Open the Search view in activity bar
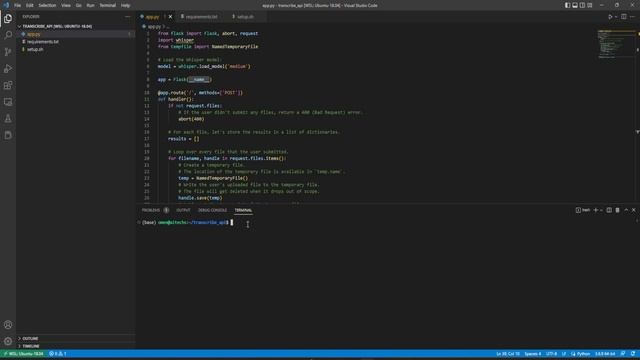 8,35
